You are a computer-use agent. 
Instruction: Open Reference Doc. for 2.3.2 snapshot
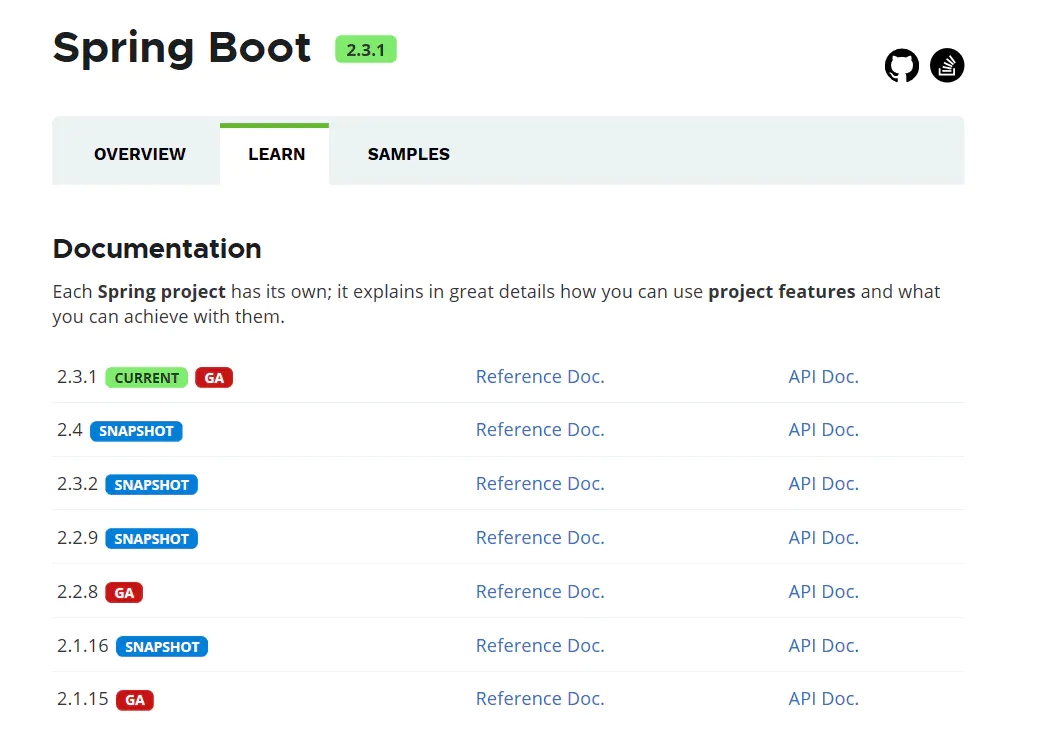(x=540, y=483)
